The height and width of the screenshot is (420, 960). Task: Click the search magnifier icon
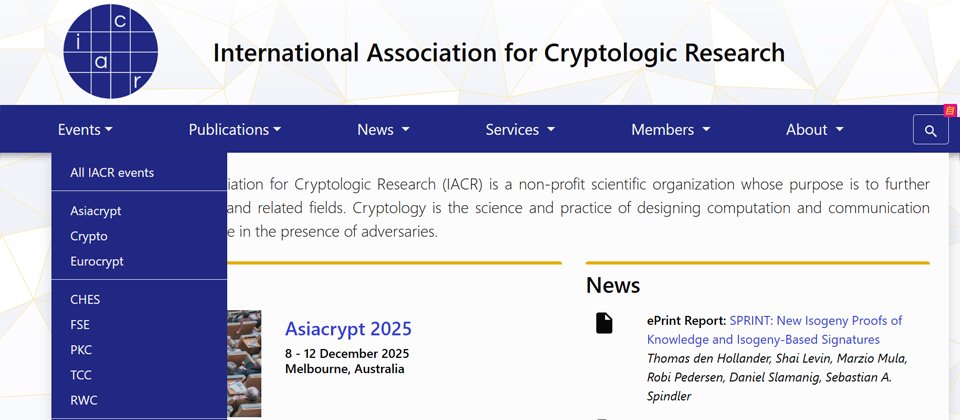point(930,130)
